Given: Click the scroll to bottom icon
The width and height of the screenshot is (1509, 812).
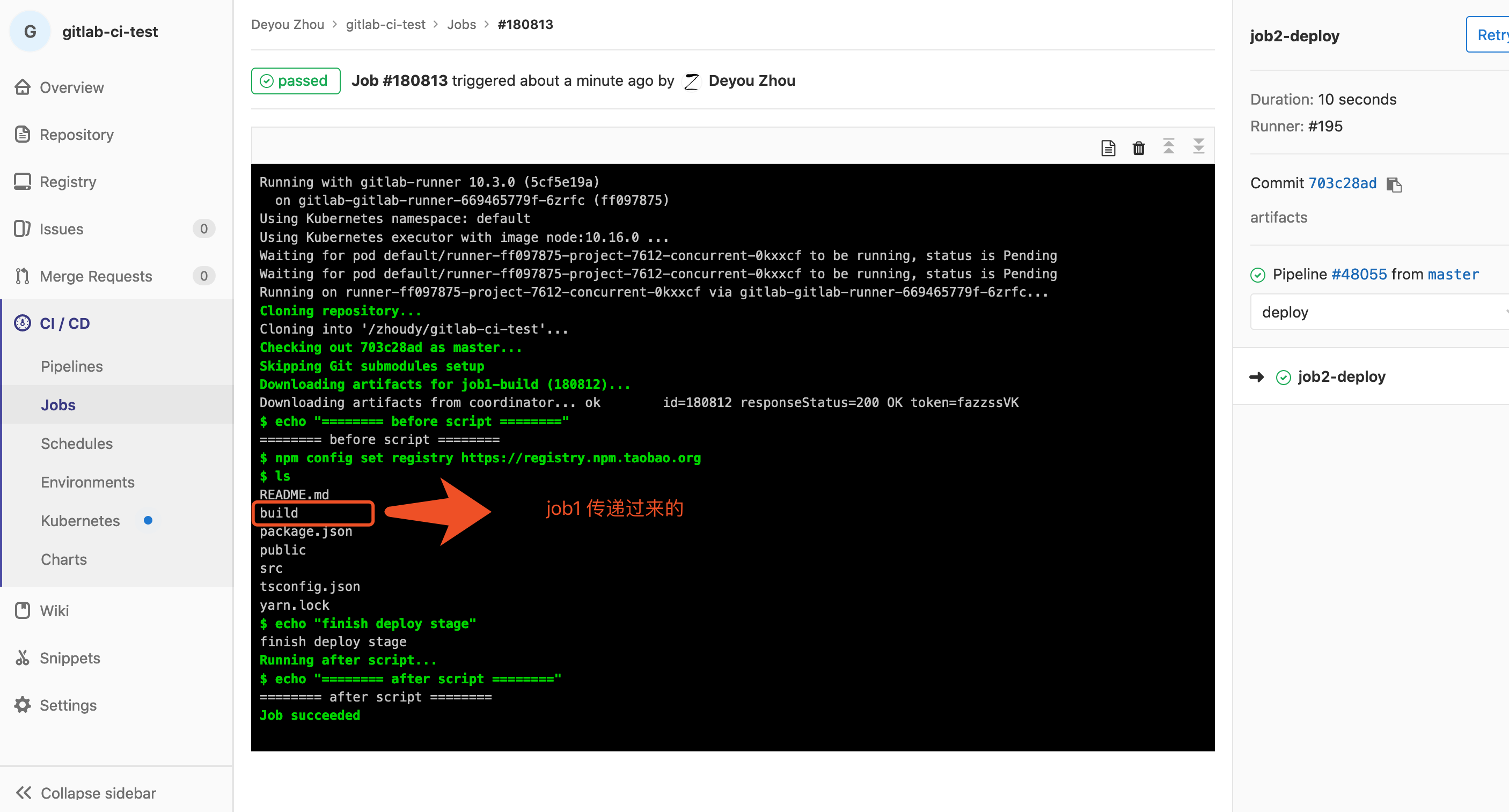Looking at the screenshot, I should [1198, 146].
